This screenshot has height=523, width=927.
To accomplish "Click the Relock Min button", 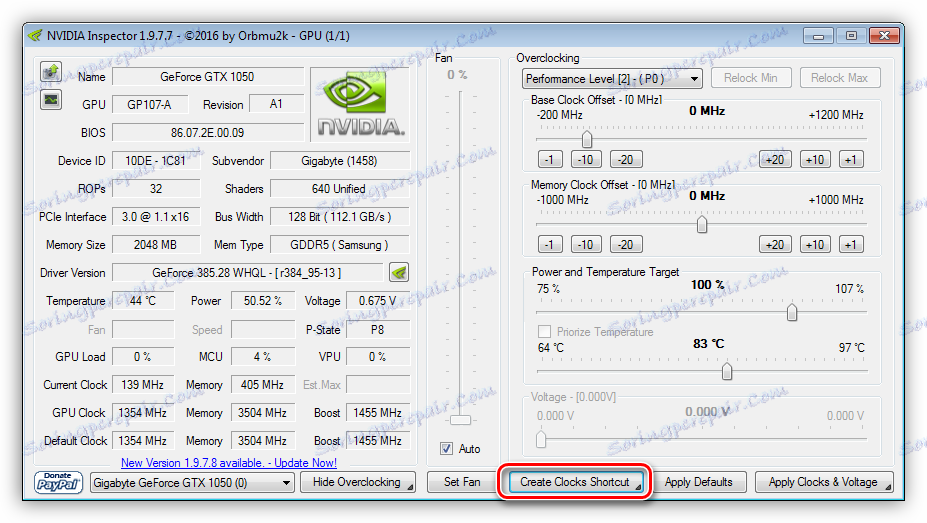I will [751, 78].
